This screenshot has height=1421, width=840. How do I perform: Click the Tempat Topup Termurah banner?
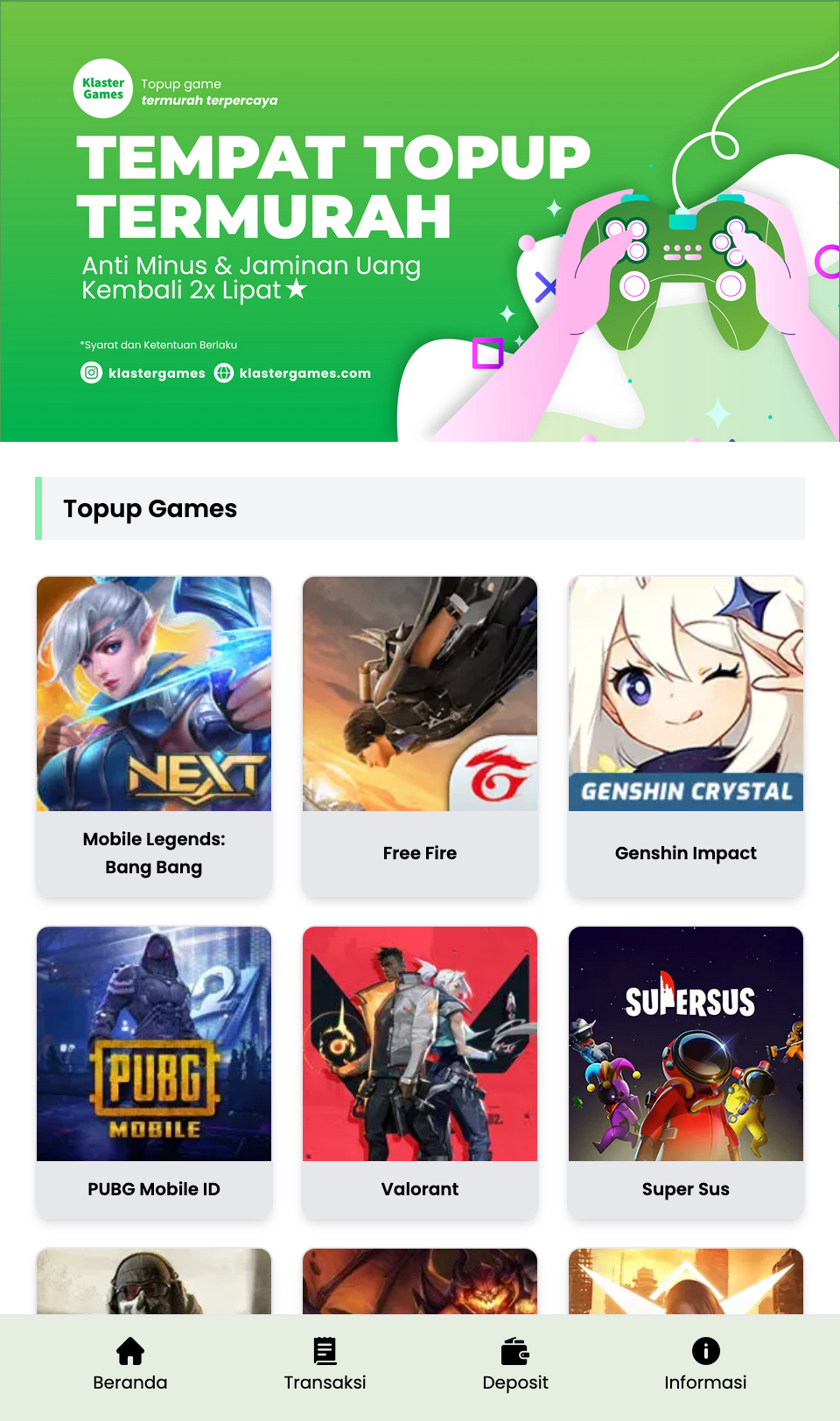(x=420, y=221)
